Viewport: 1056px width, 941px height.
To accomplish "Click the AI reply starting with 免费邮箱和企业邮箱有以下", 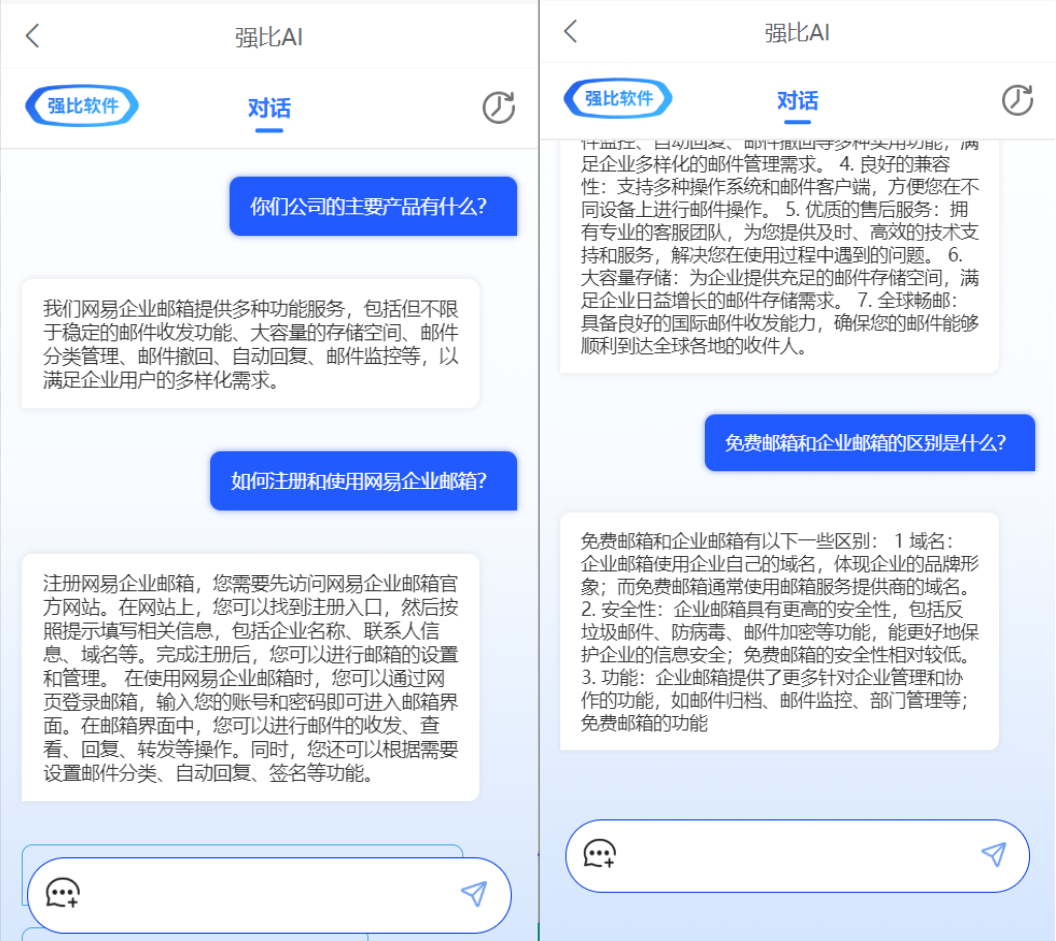I will tap(779, 631).
